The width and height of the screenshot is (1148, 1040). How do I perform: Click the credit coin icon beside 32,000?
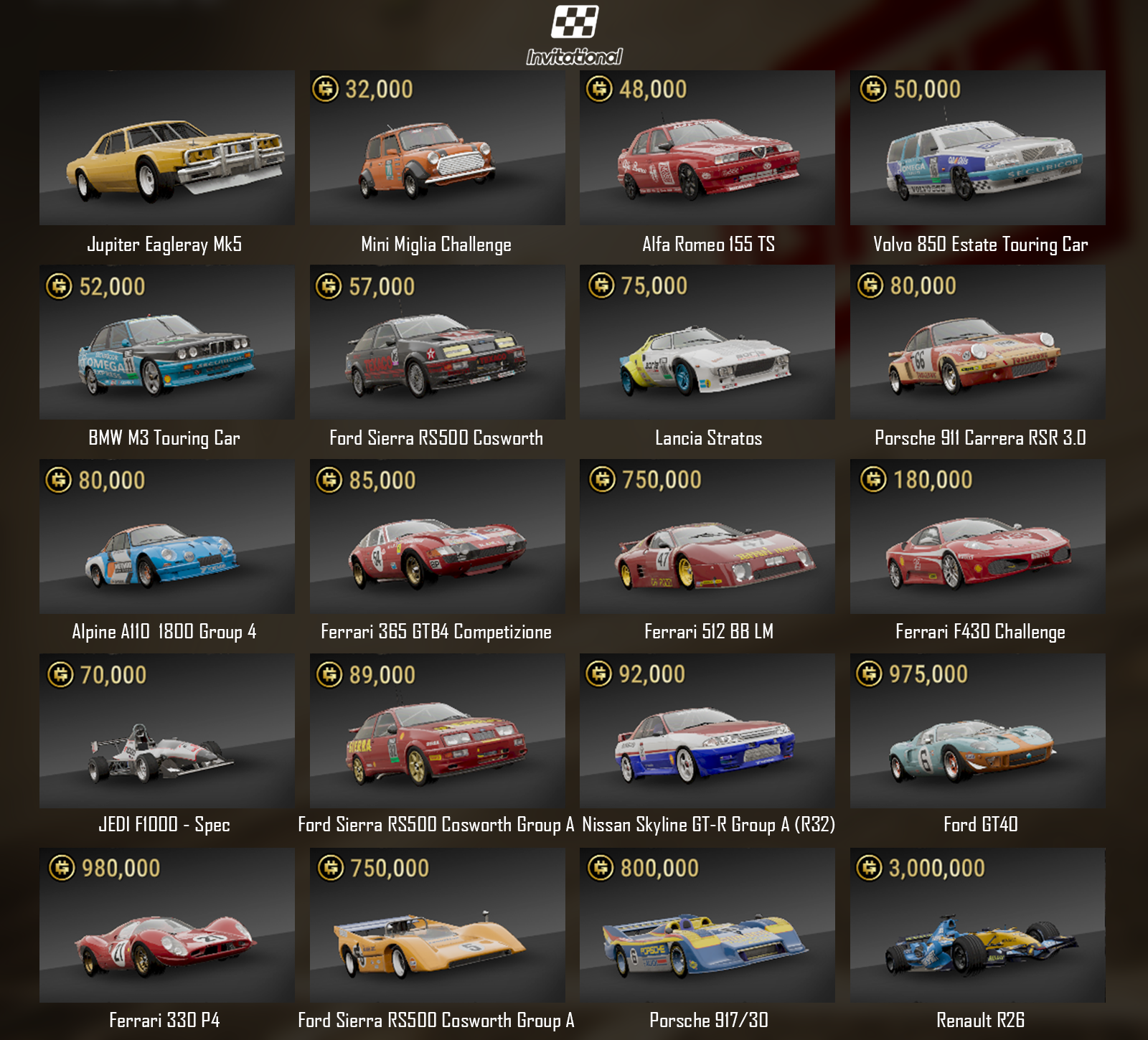326,89
